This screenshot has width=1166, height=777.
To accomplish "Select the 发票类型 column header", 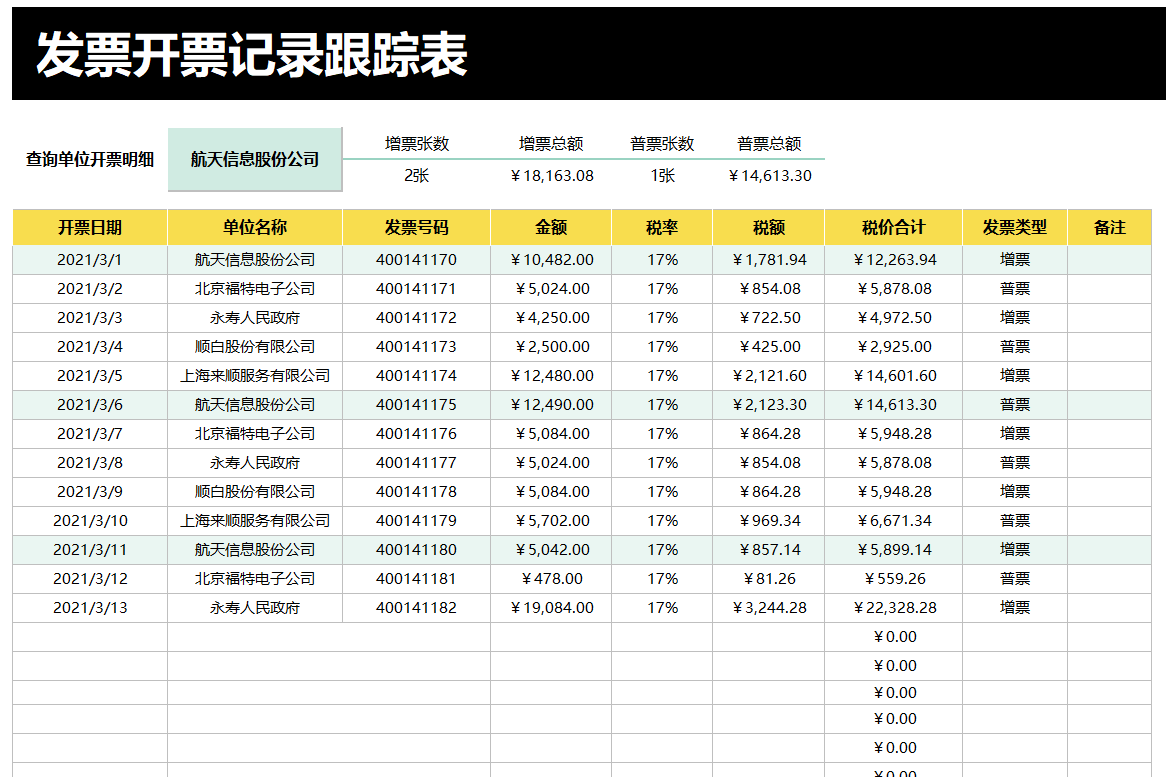I will [x=1013, y=227].
